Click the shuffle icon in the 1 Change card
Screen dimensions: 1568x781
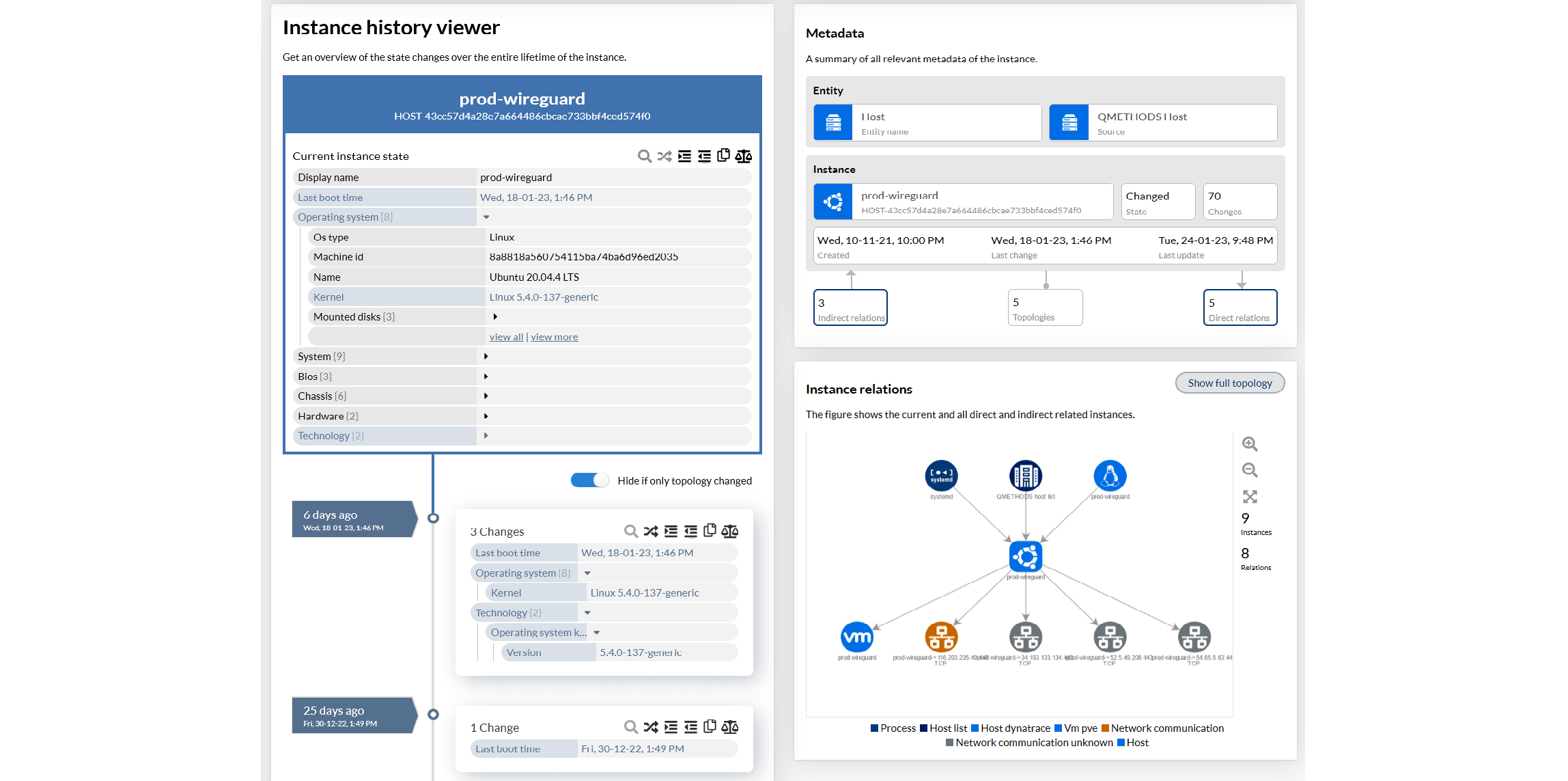(x=651, y=727)
